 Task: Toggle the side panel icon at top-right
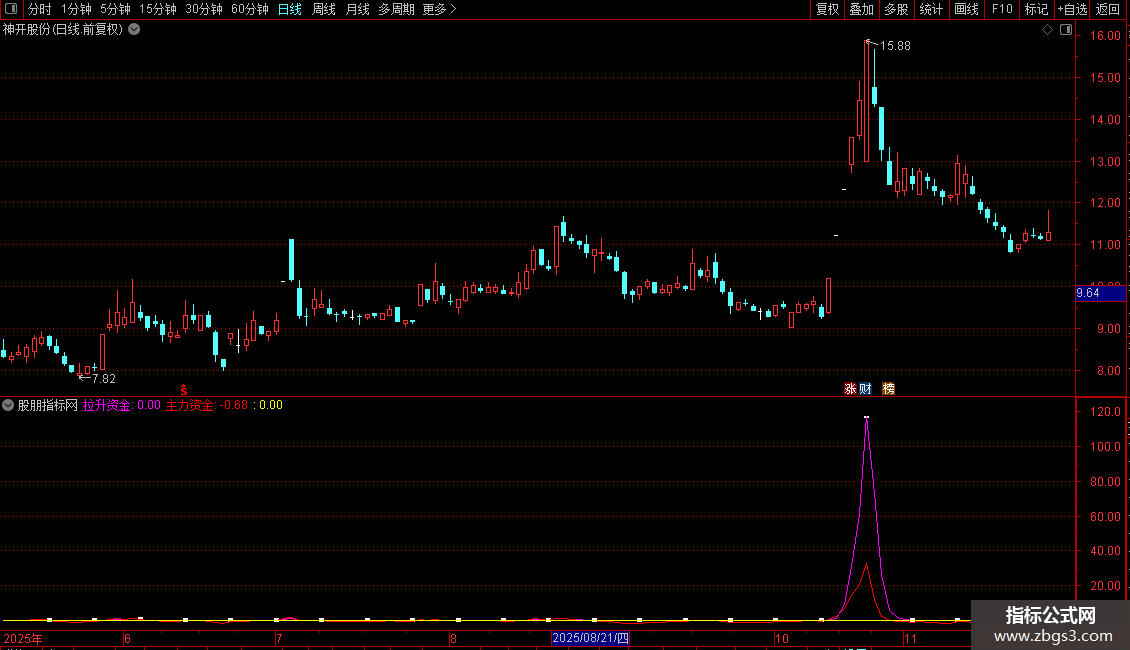[x=1066, y=30]
